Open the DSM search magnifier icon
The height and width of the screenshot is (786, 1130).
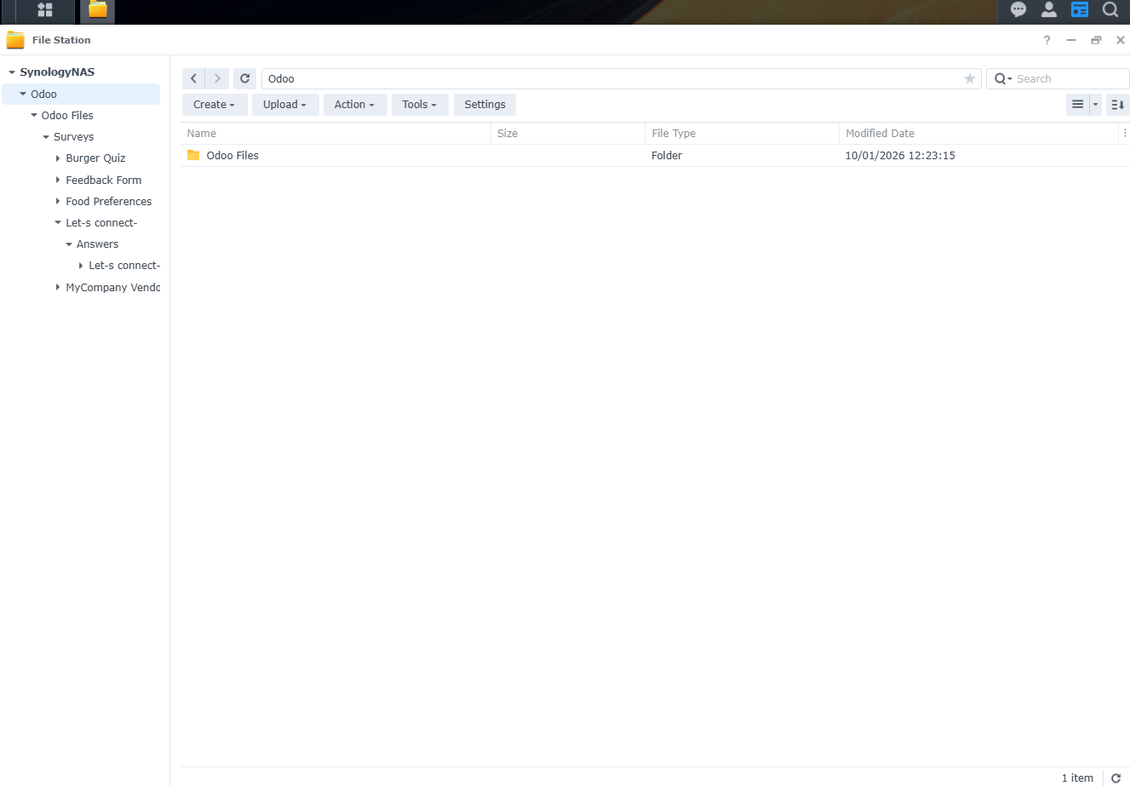(1111, 9)
